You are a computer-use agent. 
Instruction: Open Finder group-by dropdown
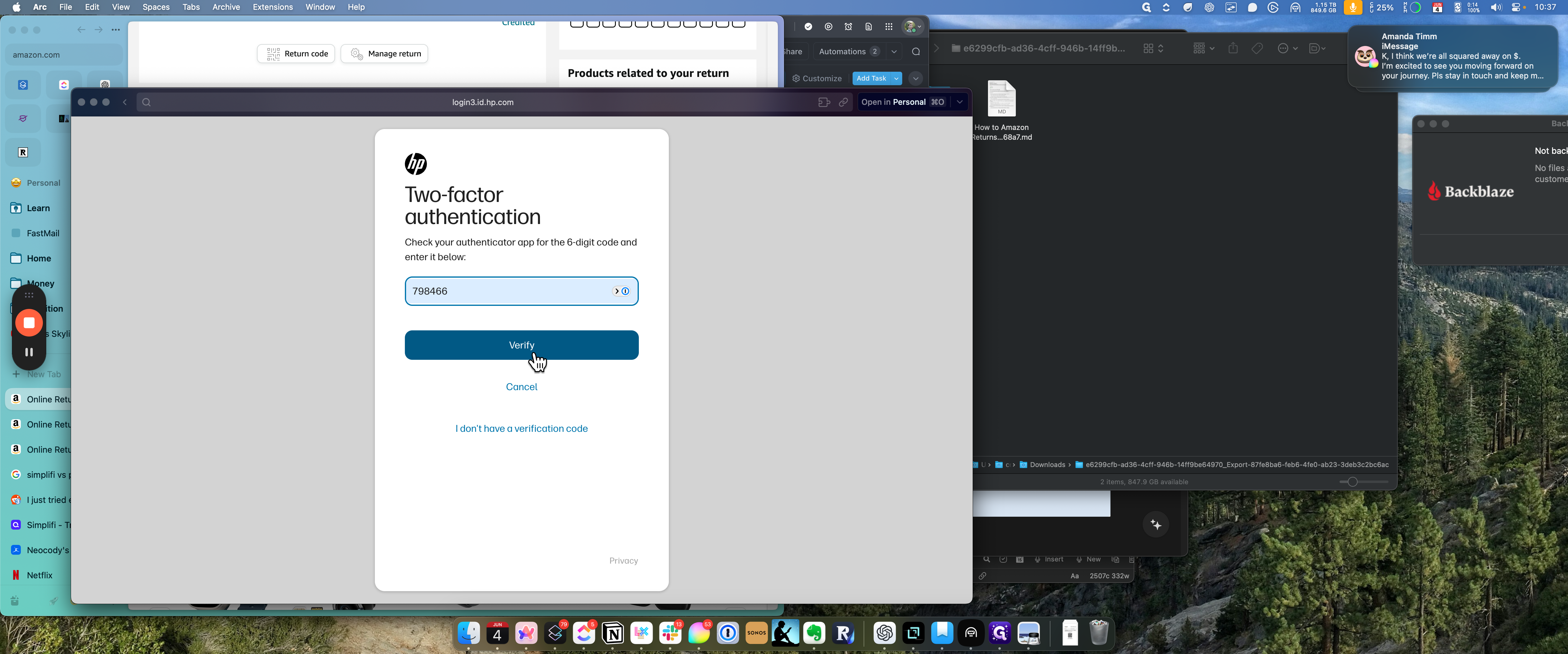[x=1203, y=48]
